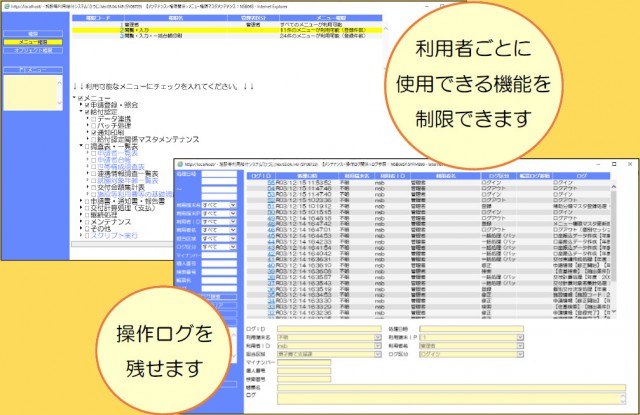
Task: Click the Internet Explorer icon in top window title
Action: (5, 5)
